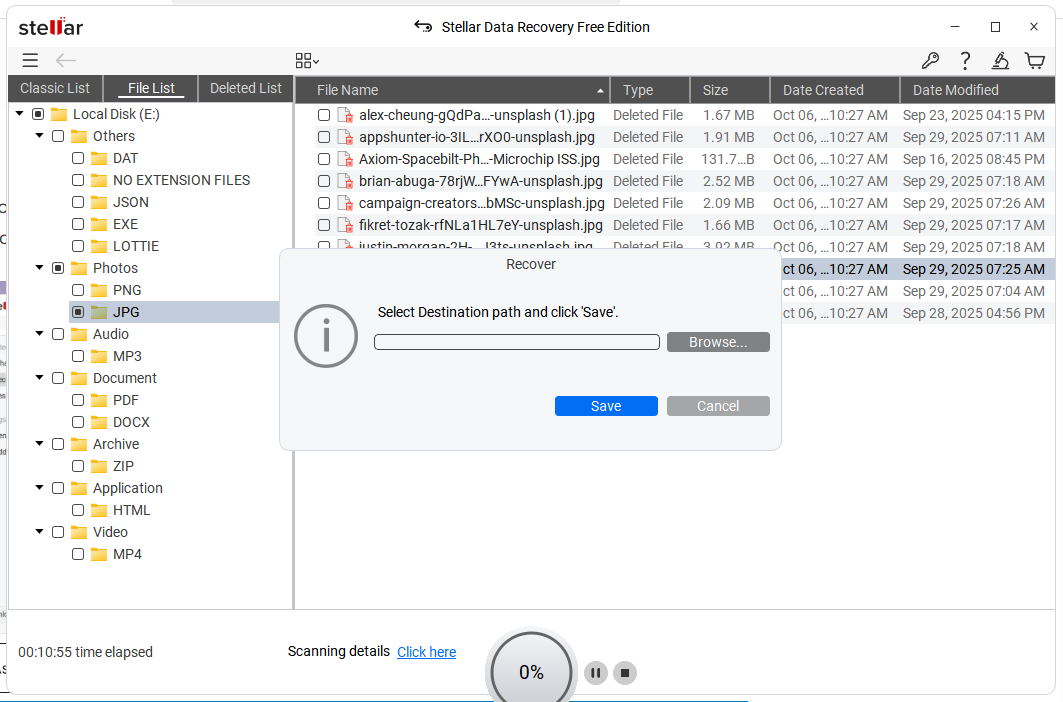This screenshot has width=1063, height=702.
Task: Pause the scan
Action: tap(595, 673)
